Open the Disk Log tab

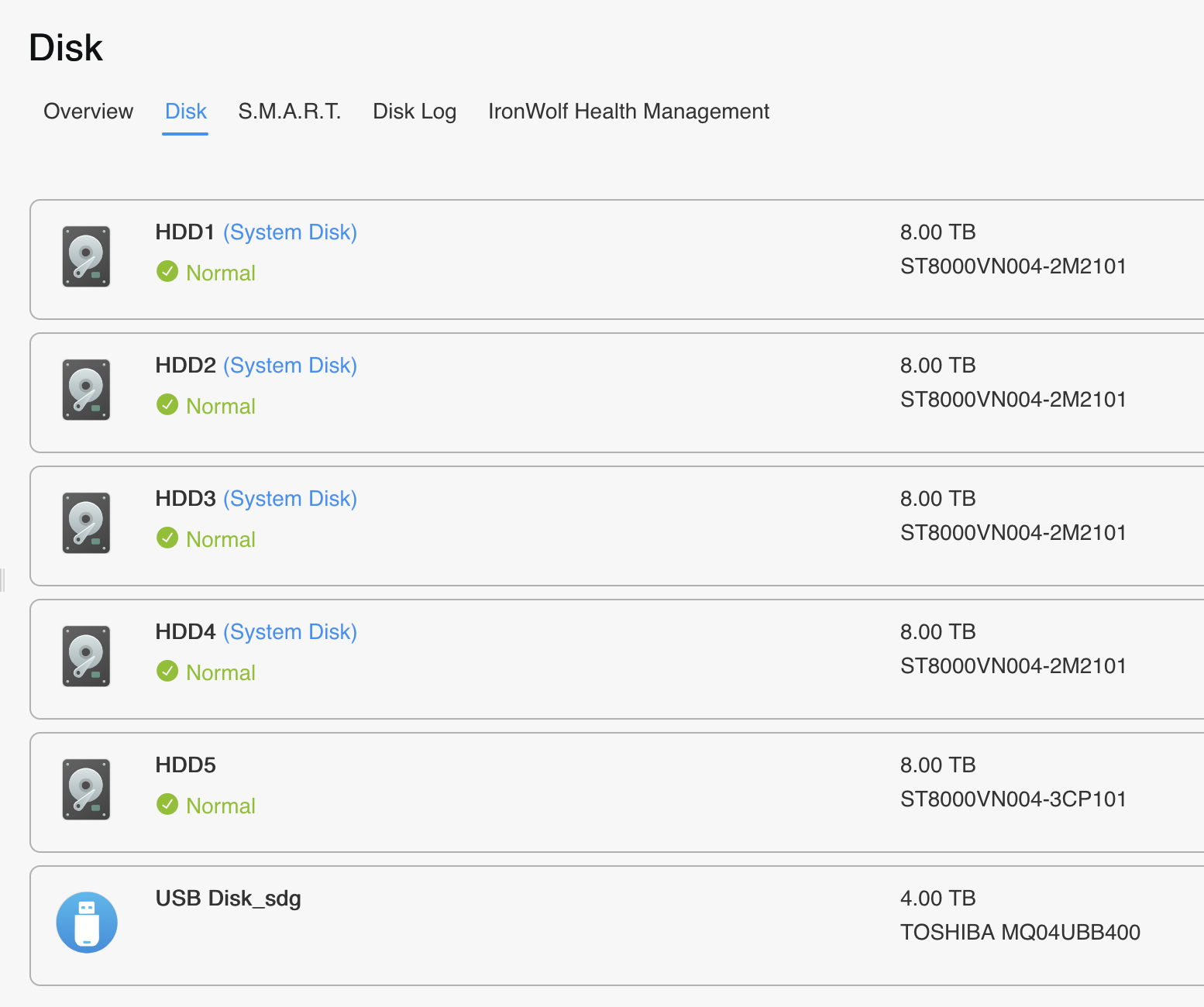(x=415, y=112)
